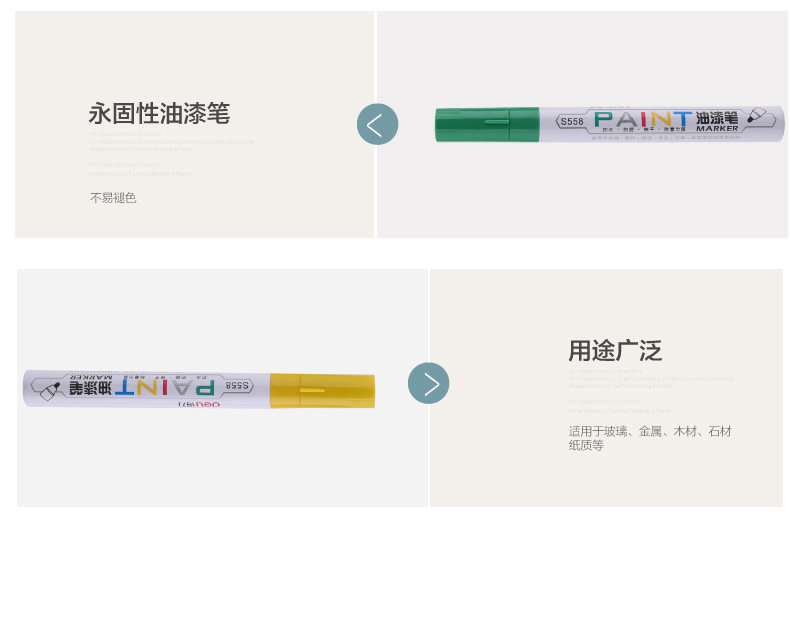Click the mirrored S558 badge on the yellow pen
The width and height of the screenshot is (790, 622).
(237, 385)
